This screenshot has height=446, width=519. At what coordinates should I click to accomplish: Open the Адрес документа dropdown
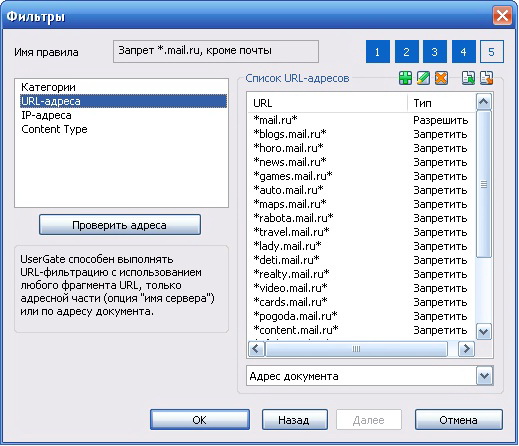(x=484, y=376)
